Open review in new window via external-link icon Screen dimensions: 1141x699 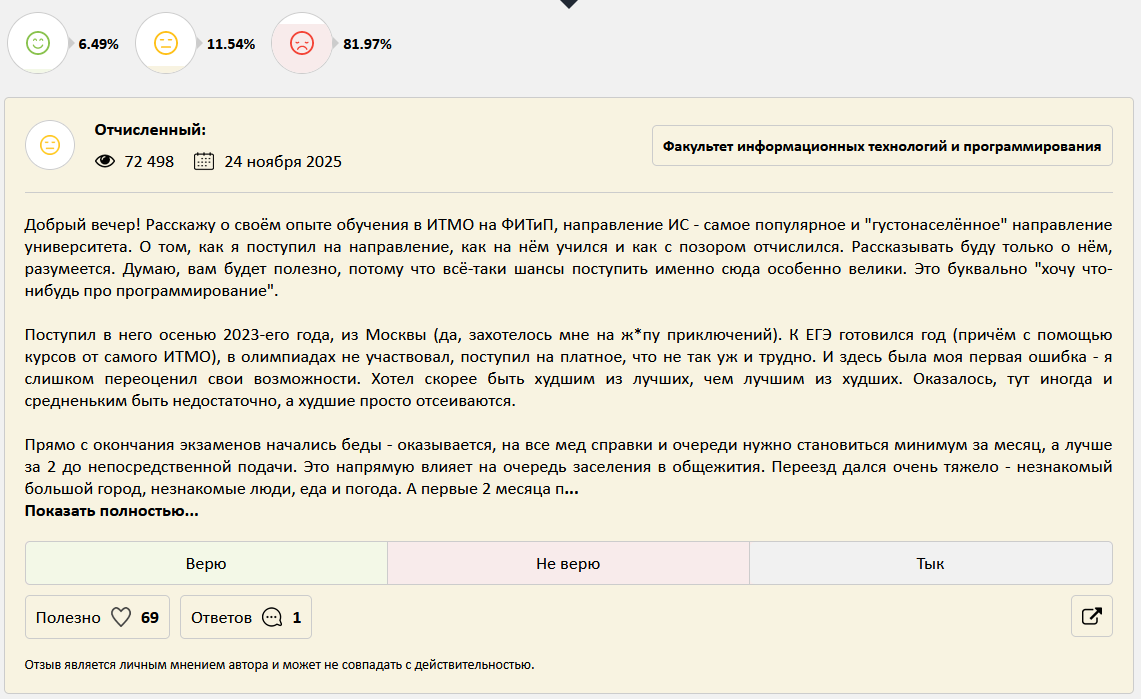1091,617
